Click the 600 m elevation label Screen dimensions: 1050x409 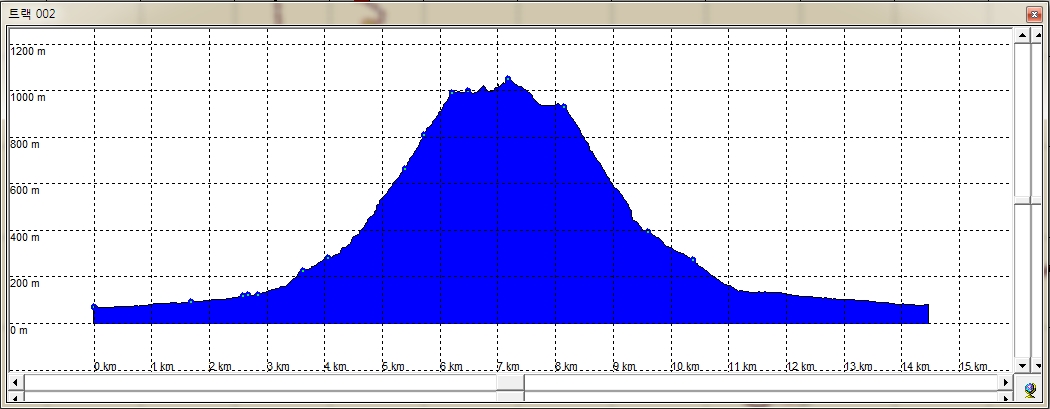click(25, 190)
